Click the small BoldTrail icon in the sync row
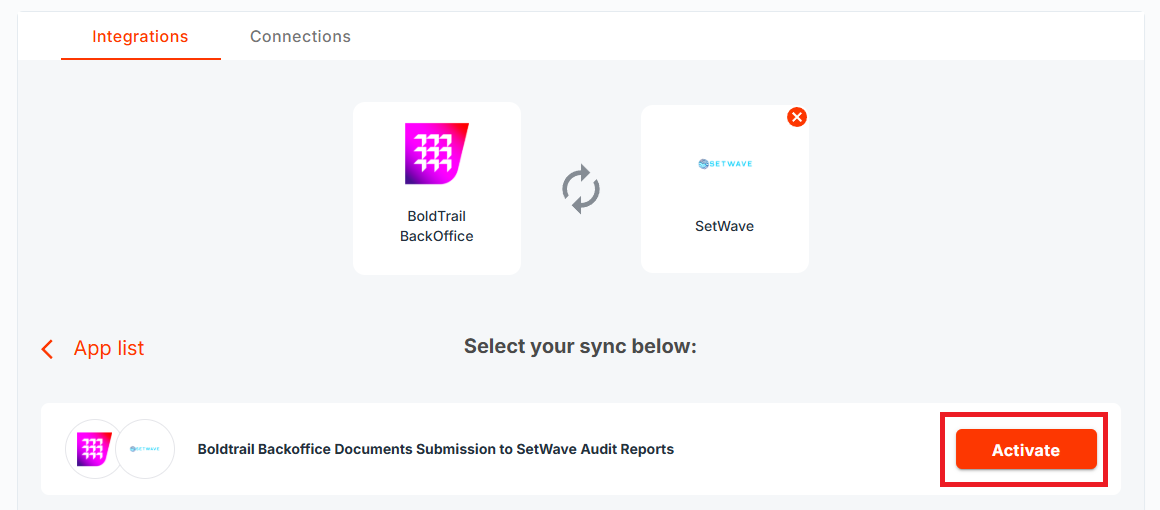The width and height of the screenshot is (1160, 510). click(x=95, y=449)
